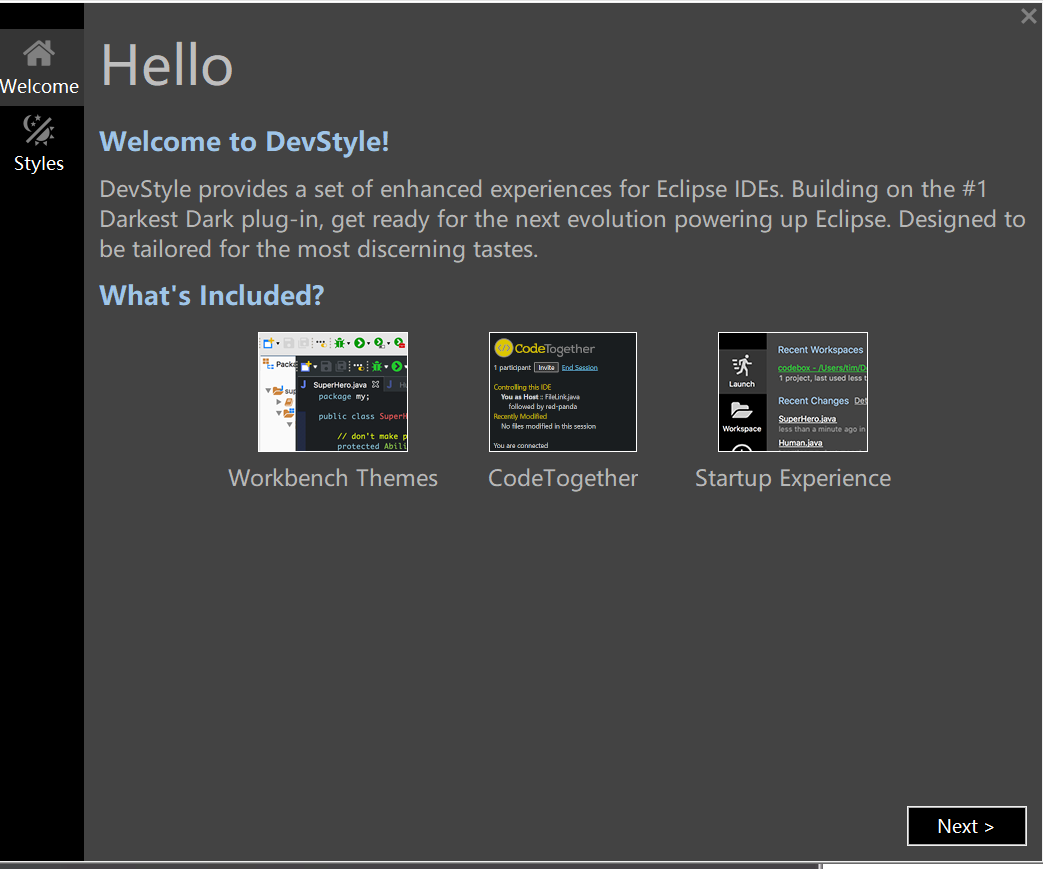1043x869 pixels.
Task: Click the Workbench Themes caption text
Action: click(x=333, y=478)
